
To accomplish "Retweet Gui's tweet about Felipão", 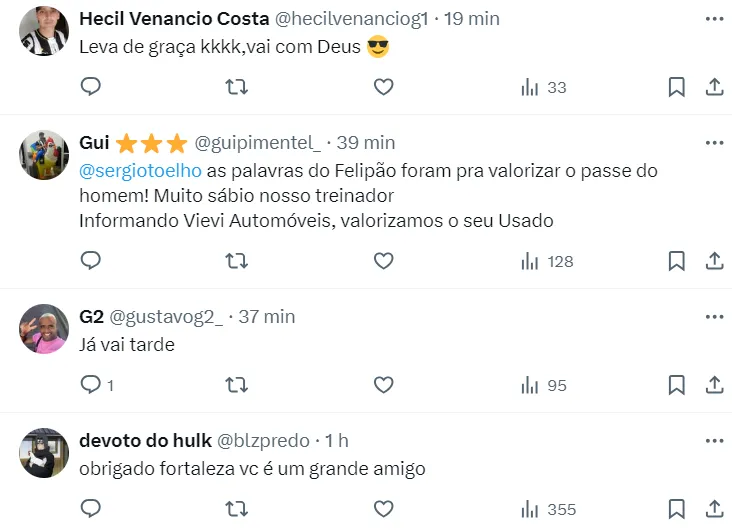I will [x=237, y=261].
